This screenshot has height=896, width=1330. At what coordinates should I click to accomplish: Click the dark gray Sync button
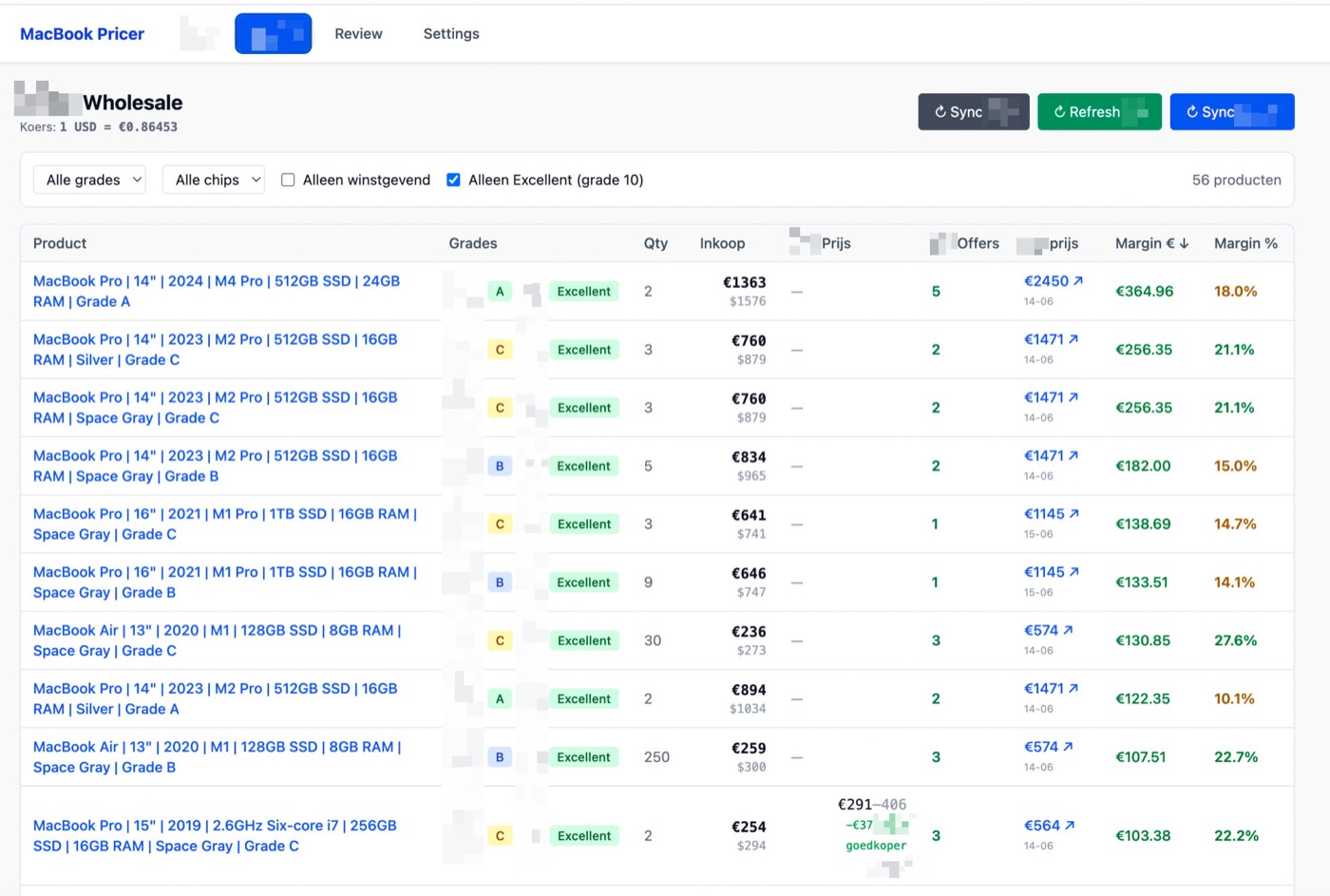click(974, 112)
